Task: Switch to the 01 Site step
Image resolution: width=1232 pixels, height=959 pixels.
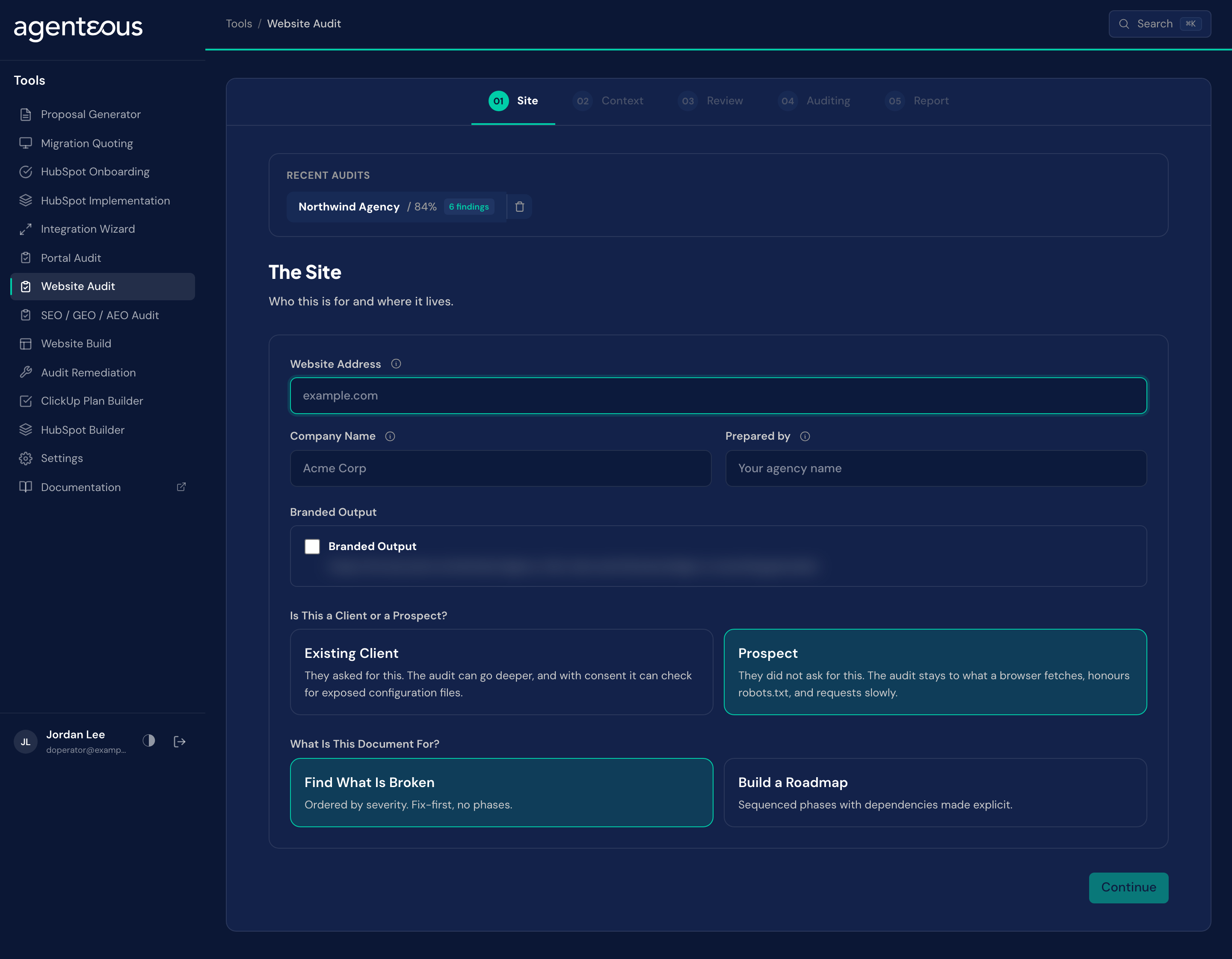Action: [x=513, y=101]
